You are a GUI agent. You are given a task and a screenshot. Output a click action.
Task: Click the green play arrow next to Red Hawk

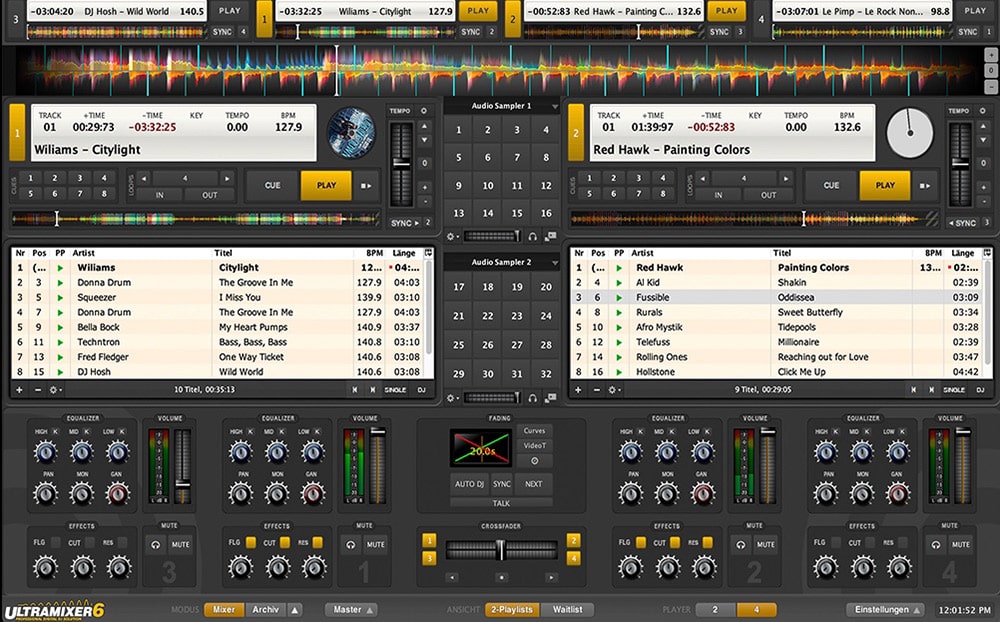[621, 268]
